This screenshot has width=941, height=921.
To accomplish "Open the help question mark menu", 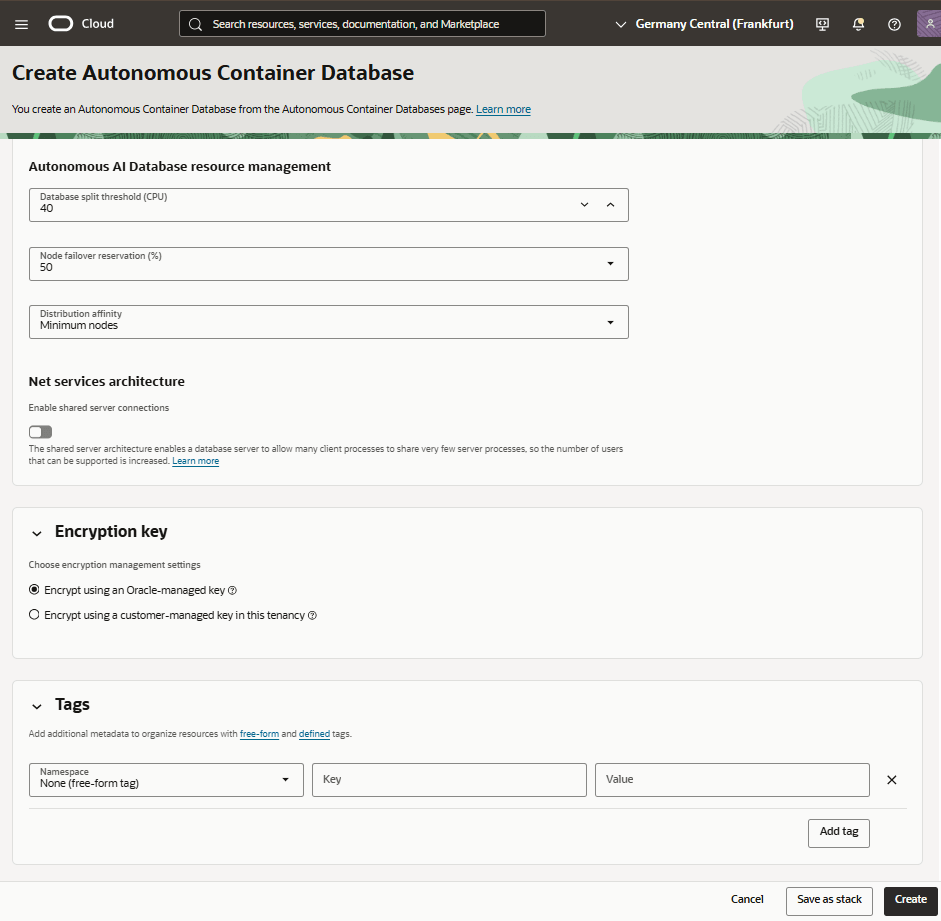I will coord(893,23).
